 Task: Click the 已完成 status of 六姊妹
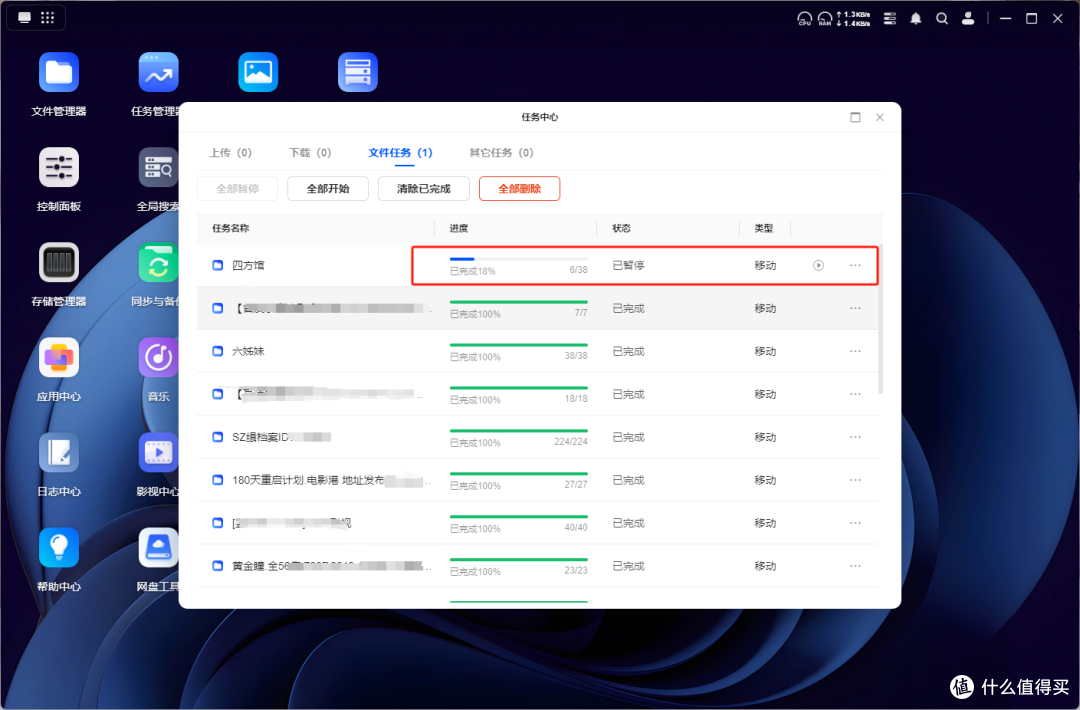629,351
